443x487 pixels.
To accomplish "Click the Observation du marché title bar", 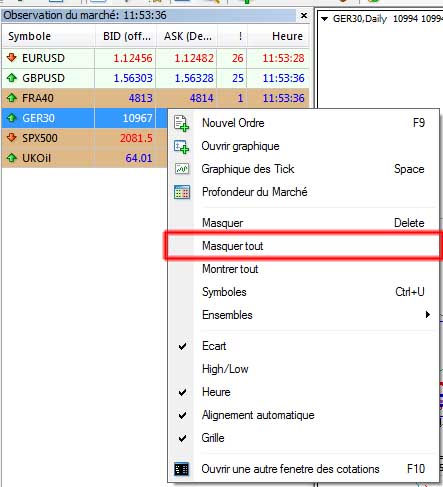I will pos(149,15).
